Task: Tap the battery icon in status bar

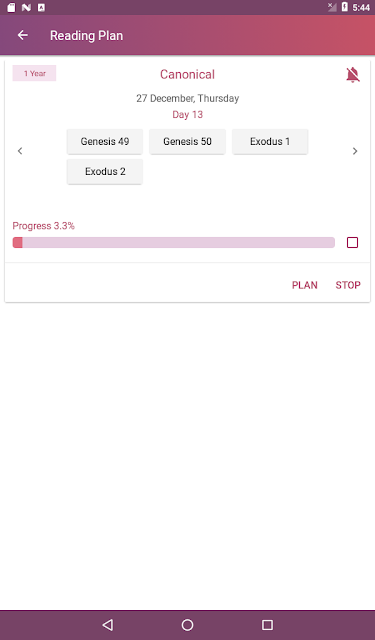Action: pos(345,7)
